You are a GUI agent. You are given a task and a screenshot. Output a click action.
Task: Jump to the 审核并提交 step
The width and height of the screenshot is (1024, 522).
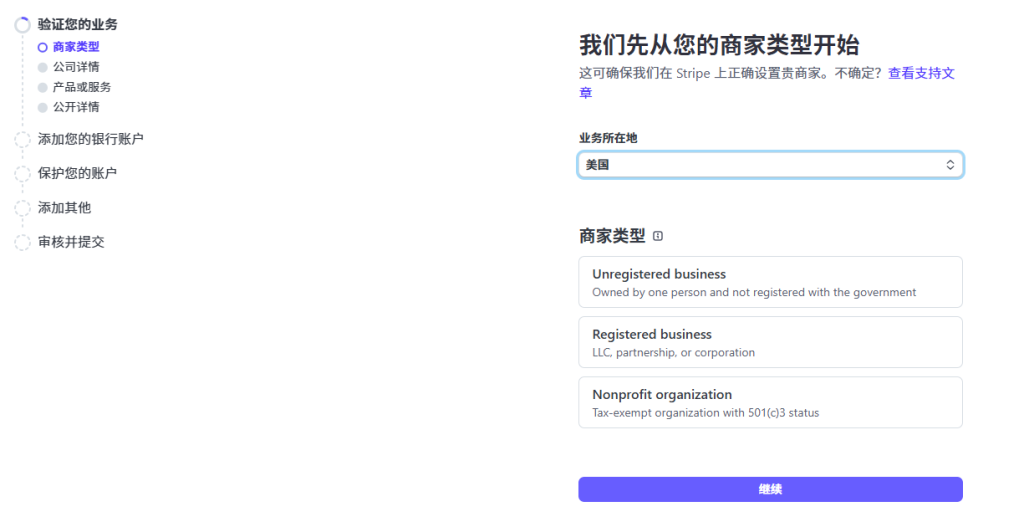click(71, 242)
